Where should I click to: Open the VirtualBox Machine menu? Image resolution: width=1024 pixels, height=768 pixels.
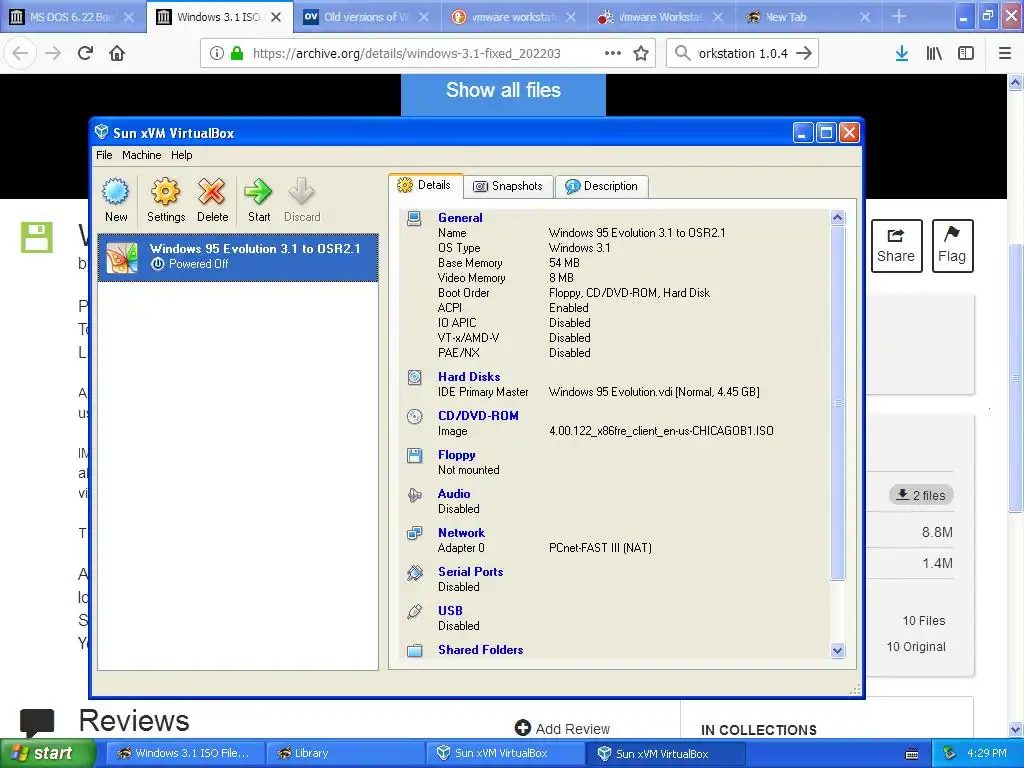point(141,155)
